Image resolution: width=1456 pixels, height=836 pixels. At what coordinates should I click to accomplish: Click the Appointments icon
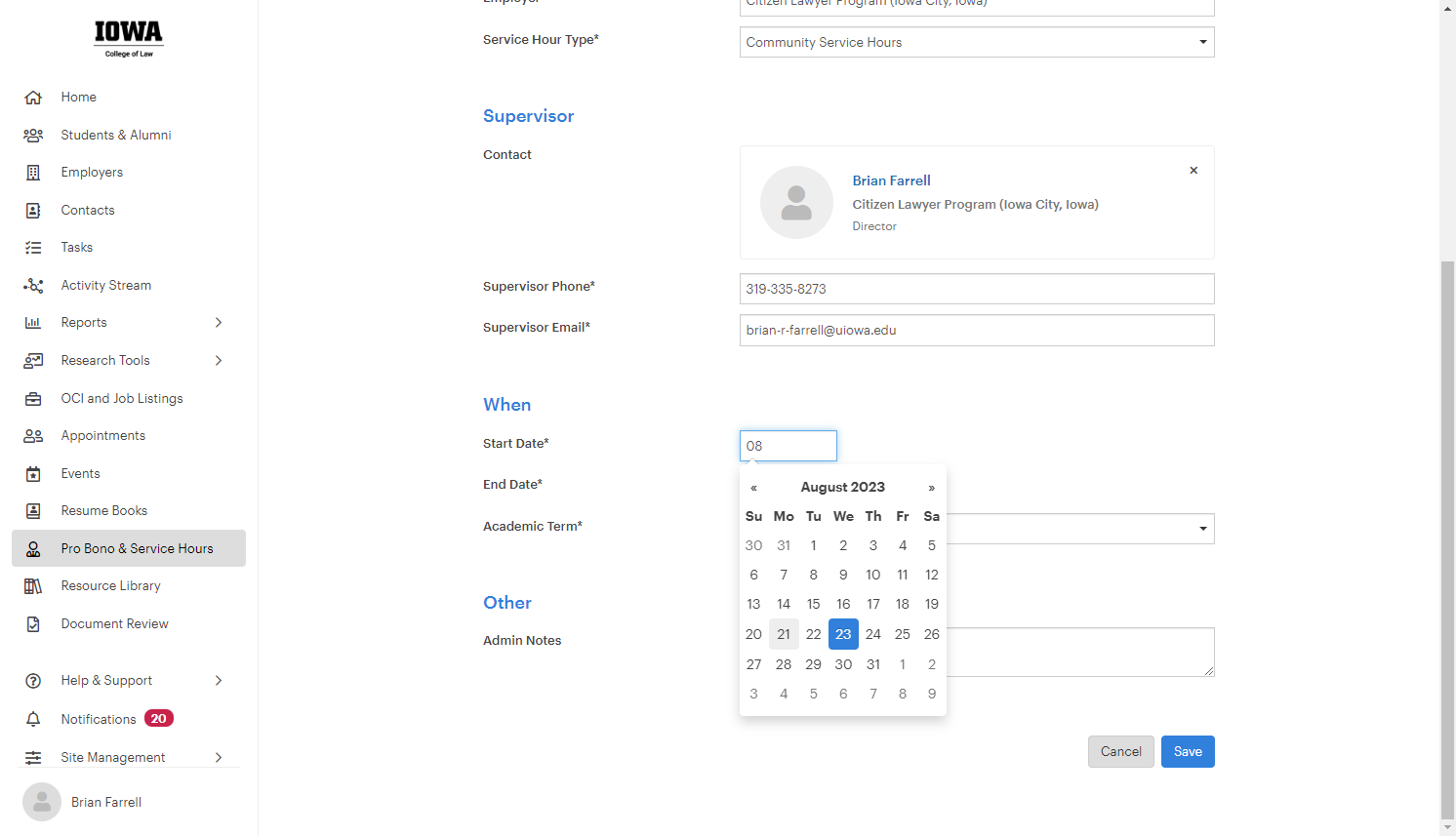[x=33, y=436]
